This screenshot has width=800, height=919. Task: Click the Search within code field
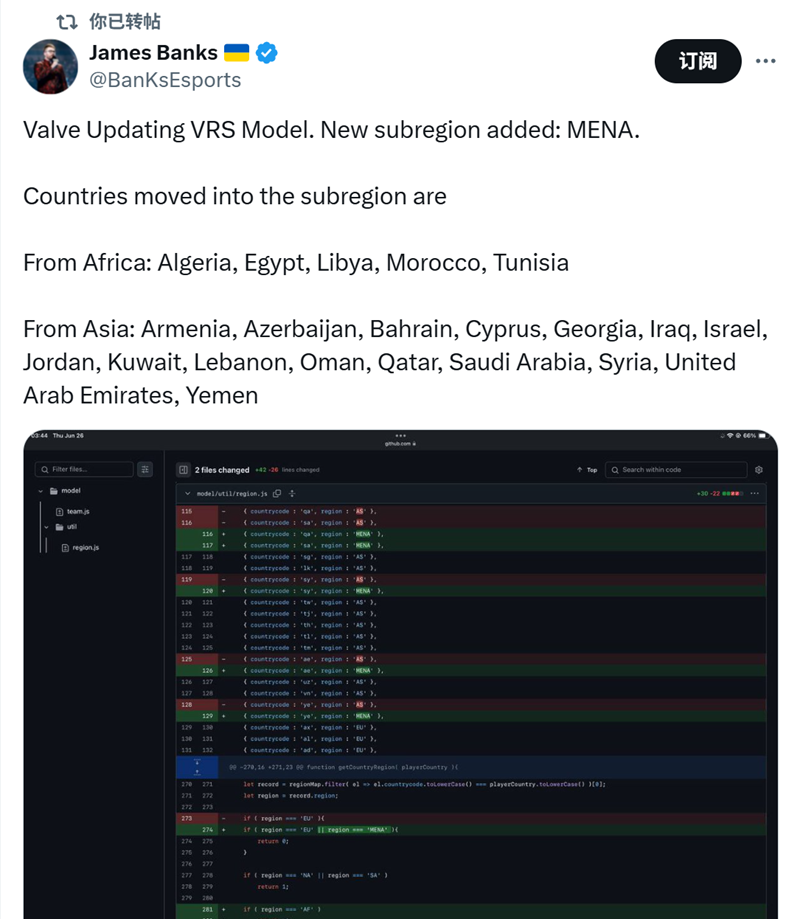click(676, 470)
